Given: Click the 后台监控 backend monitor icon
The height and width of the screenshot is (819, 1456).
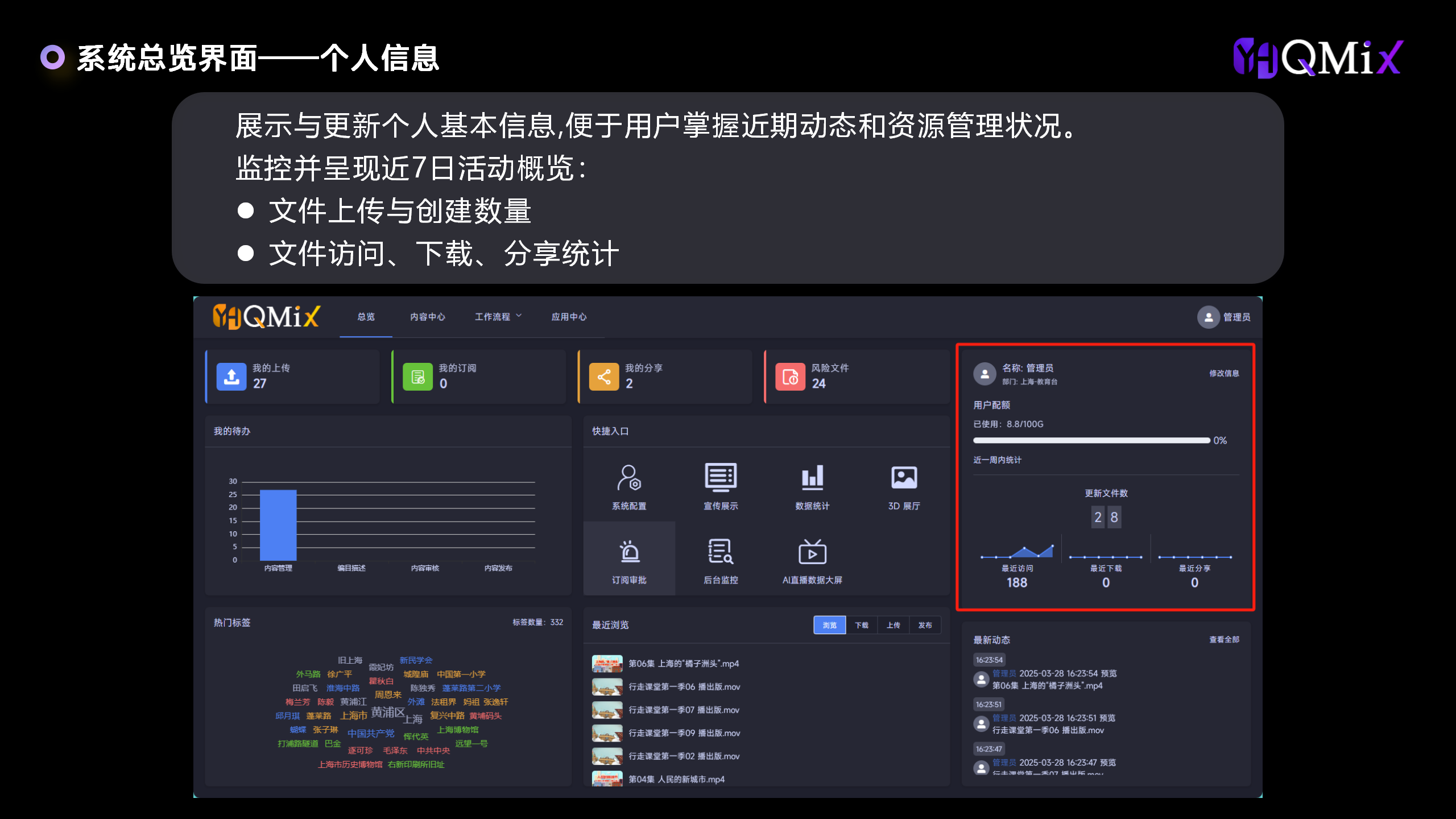Looking at the screenshot, I should [721, 552].
